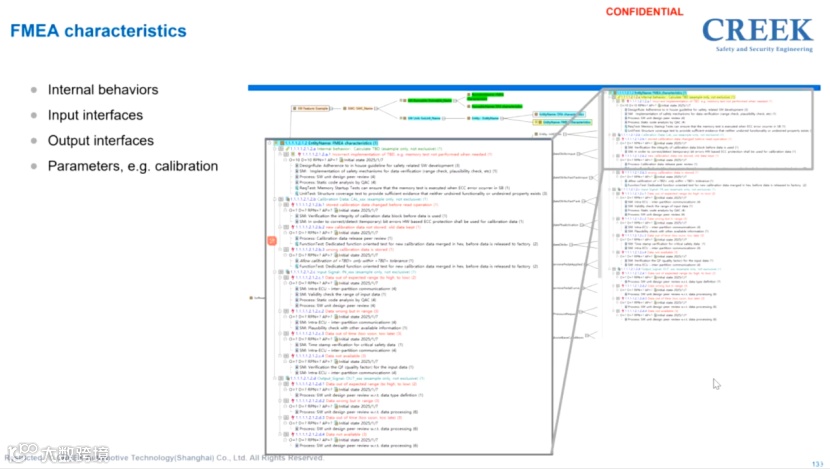Click the 'SW Feature Example' graph node

tap(310, 108)
